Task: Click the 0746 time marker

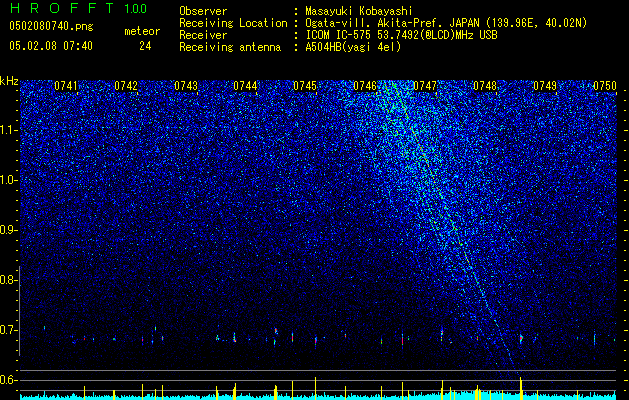Action: (365, 86)
